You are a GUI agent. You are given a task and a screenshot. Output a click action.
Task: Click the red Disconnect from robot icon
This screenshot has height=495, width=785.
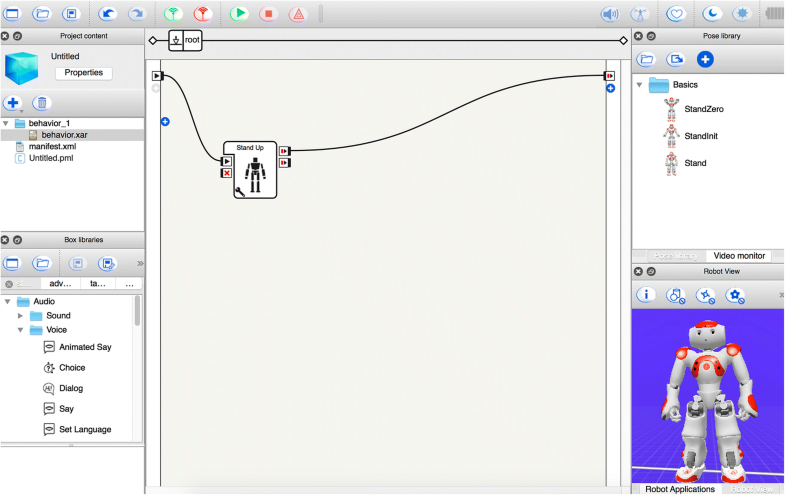click(x=203, y=14)
